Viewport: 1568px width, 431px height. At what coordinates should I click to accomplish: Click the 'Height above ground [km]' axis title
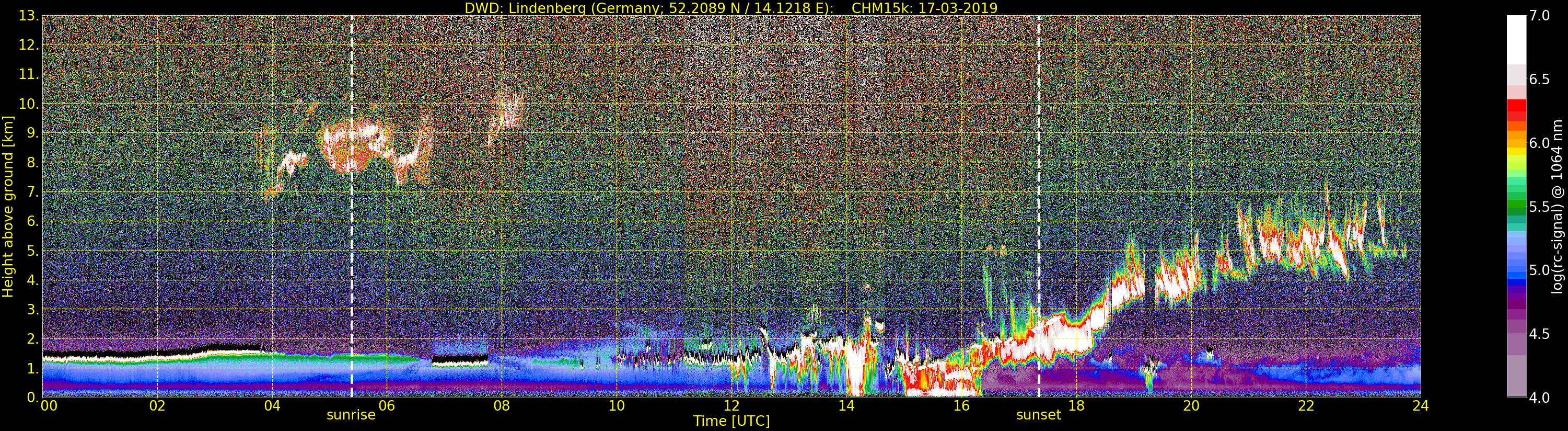click(x=8, y=206)
